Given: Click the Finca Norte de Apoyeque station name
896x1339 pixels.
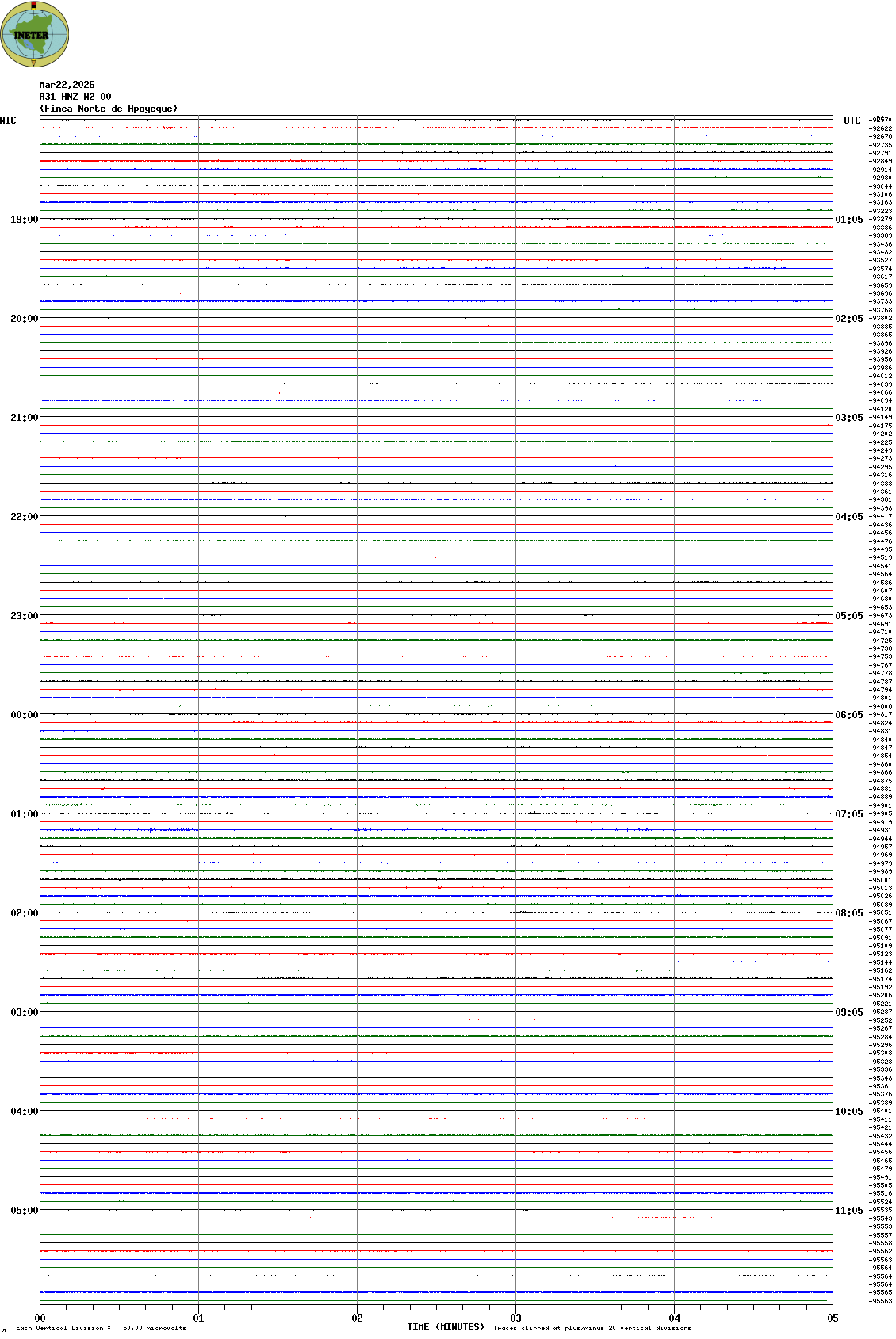Looking at the screenshot, I should [109, 109].
